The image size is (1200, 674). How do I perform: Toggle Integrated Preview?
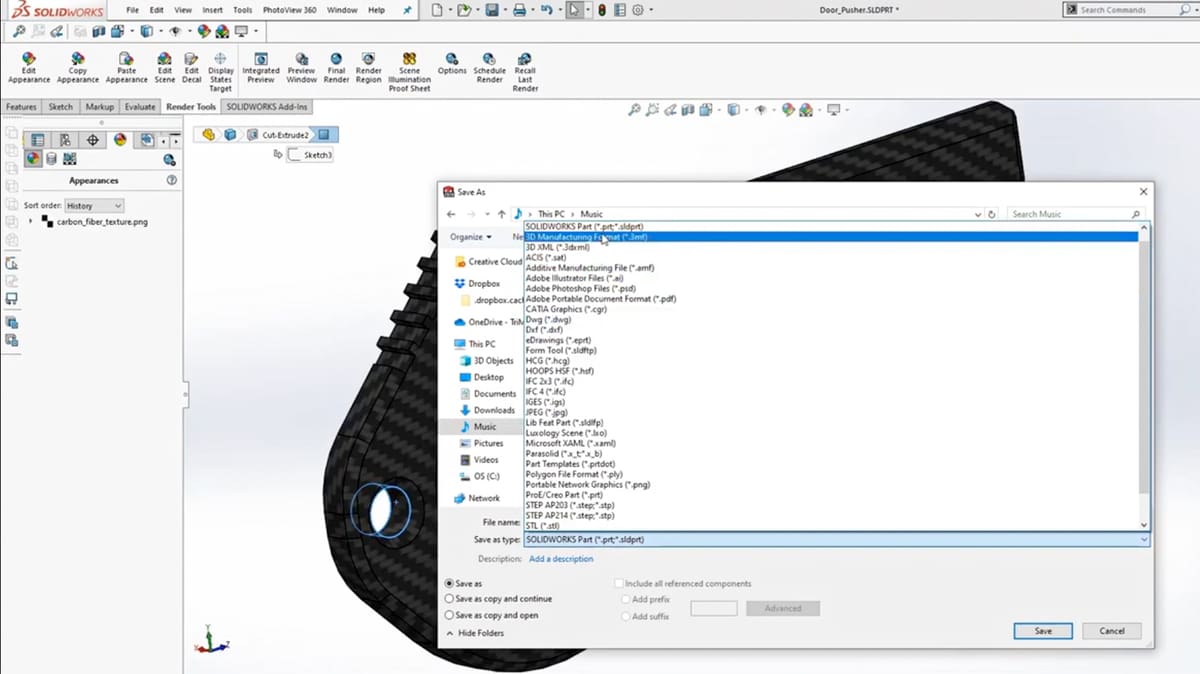[261, 68]
